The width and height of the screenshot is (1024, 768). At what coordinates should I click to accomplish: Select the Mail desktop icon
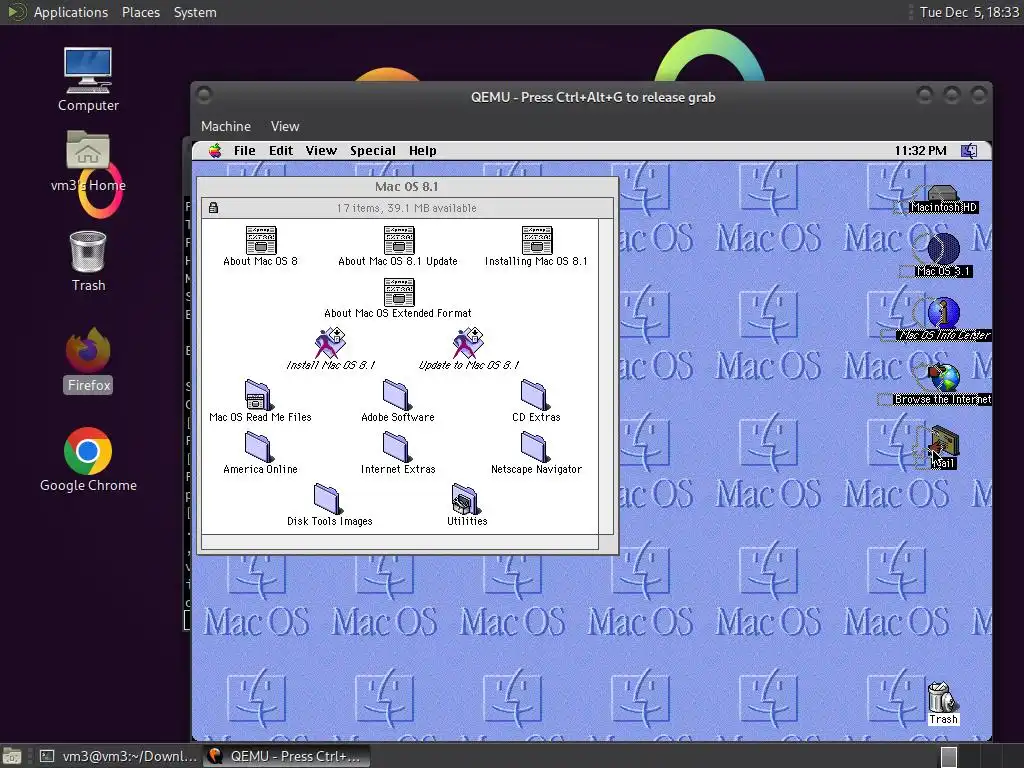pyautogui.click(x=943, y=441)
